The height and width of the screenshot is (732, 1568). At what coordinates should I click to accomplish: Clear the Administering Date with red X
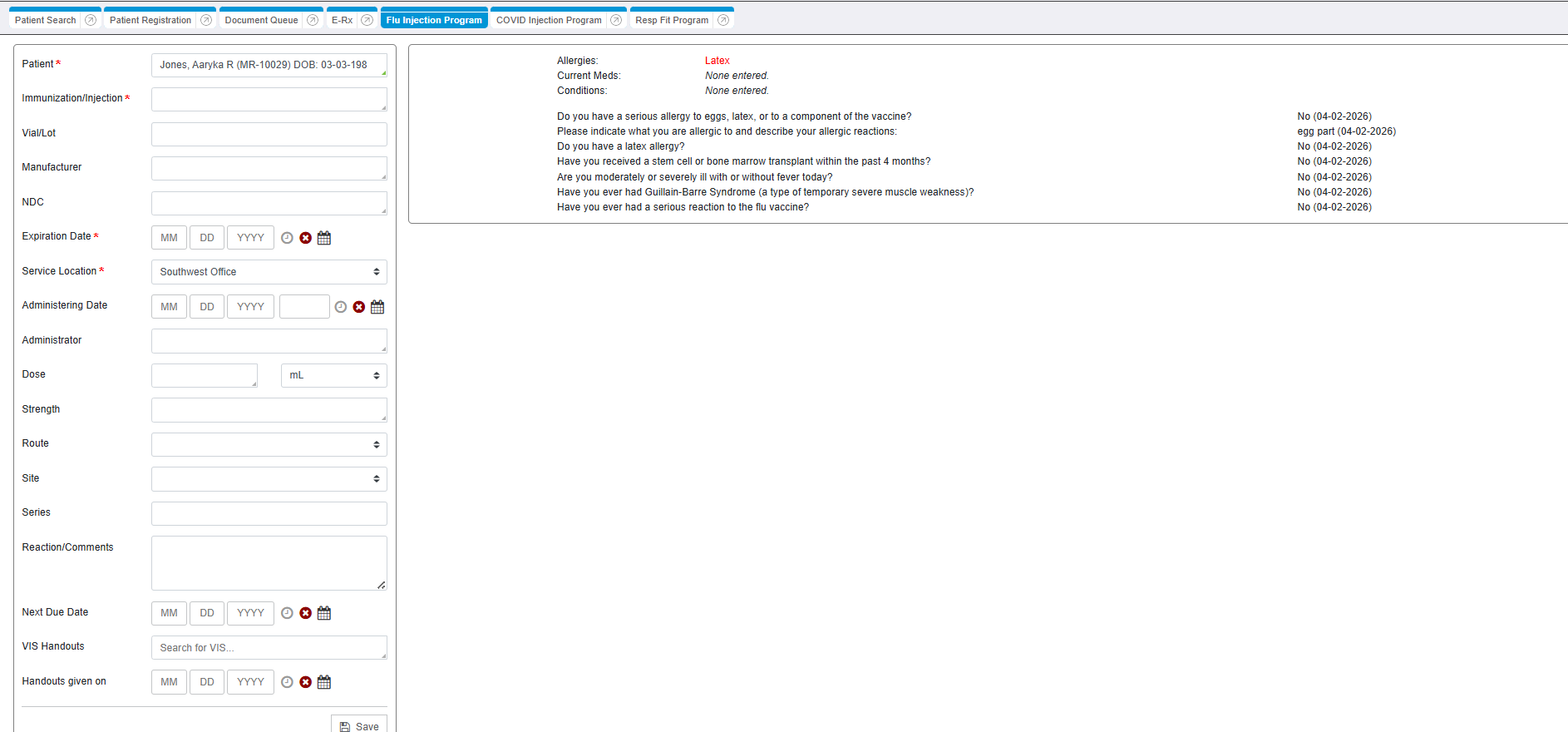pos(358,307)
